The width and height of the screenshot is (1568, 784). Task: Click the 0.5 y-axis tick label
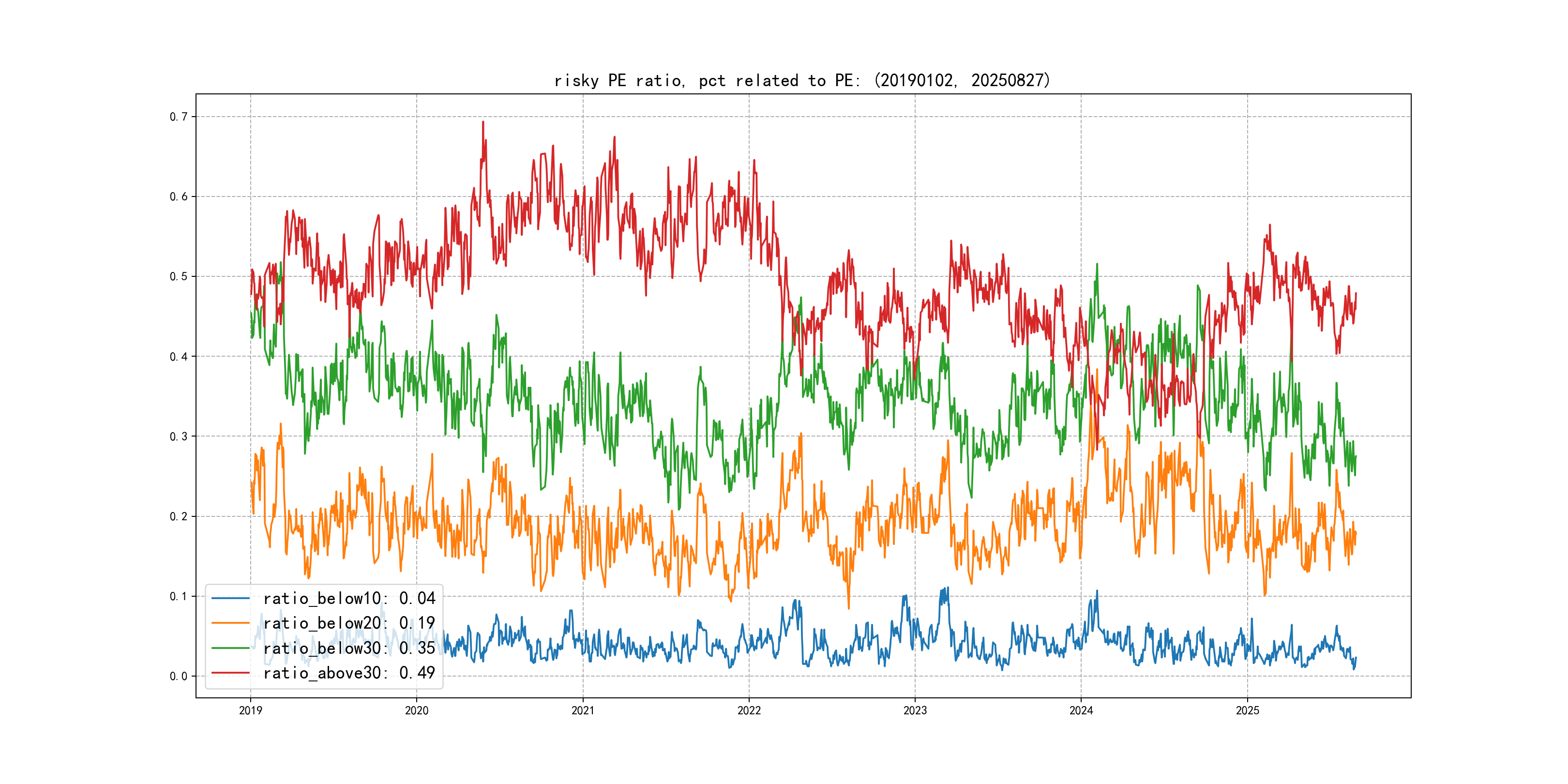[179, 276]
